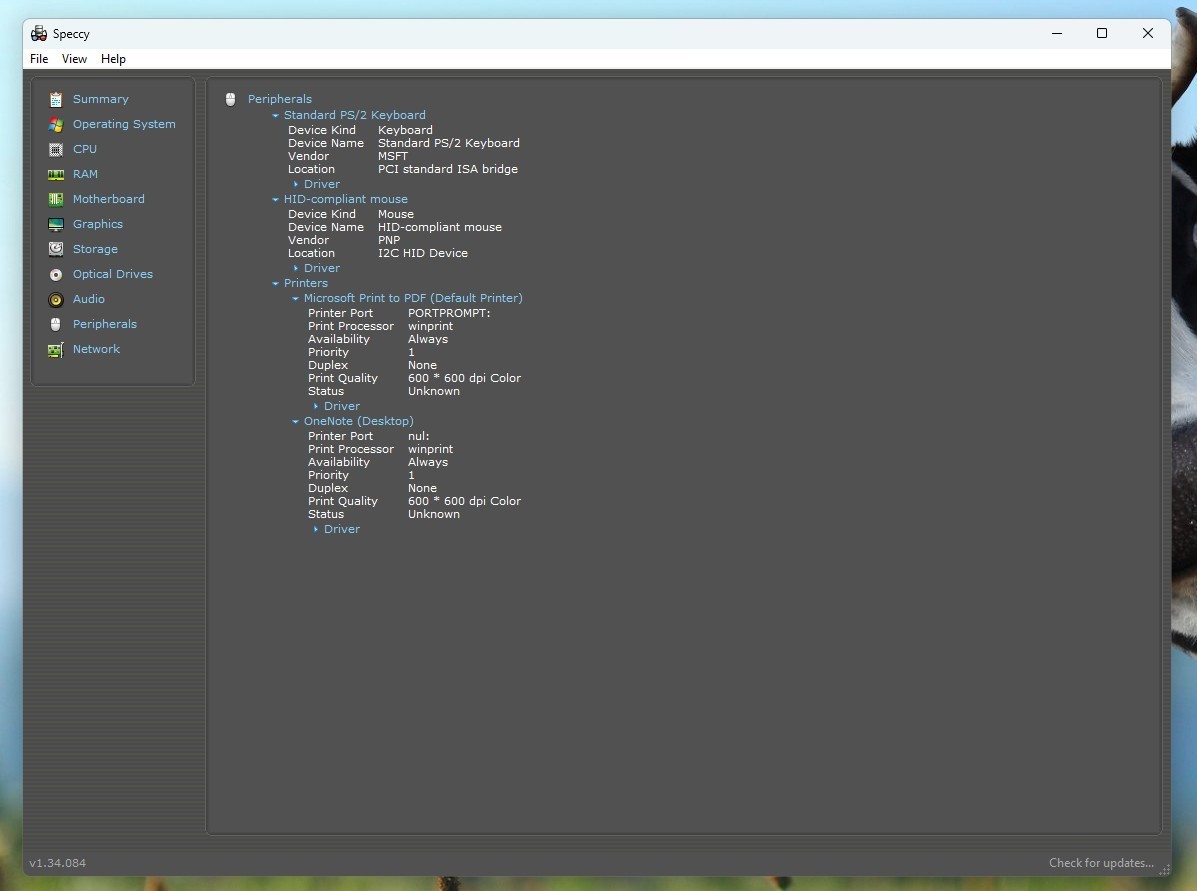Click Status Unknown under Microsoft Print to PDF
The height and width of the screenshot is (891, 1197).
[434, 392]
